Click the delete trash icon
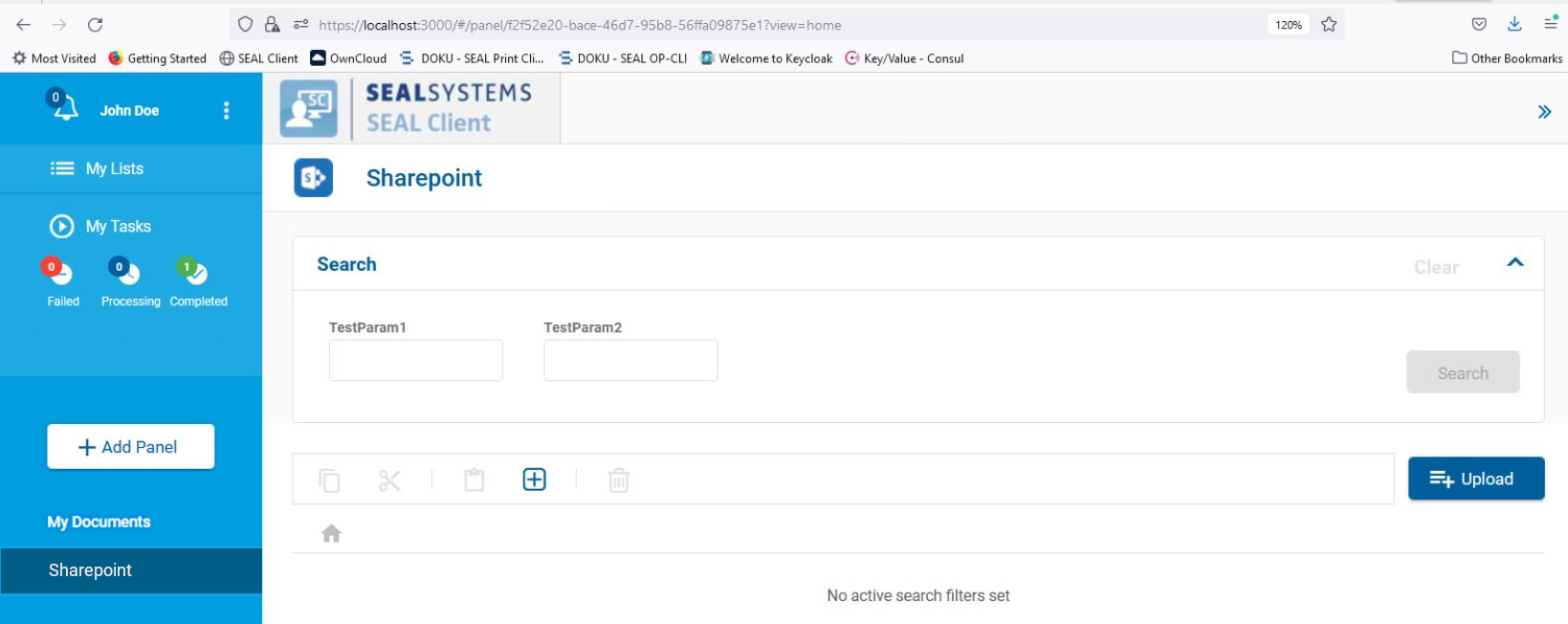Screen dimensions: 1568x624 point(619,480)
